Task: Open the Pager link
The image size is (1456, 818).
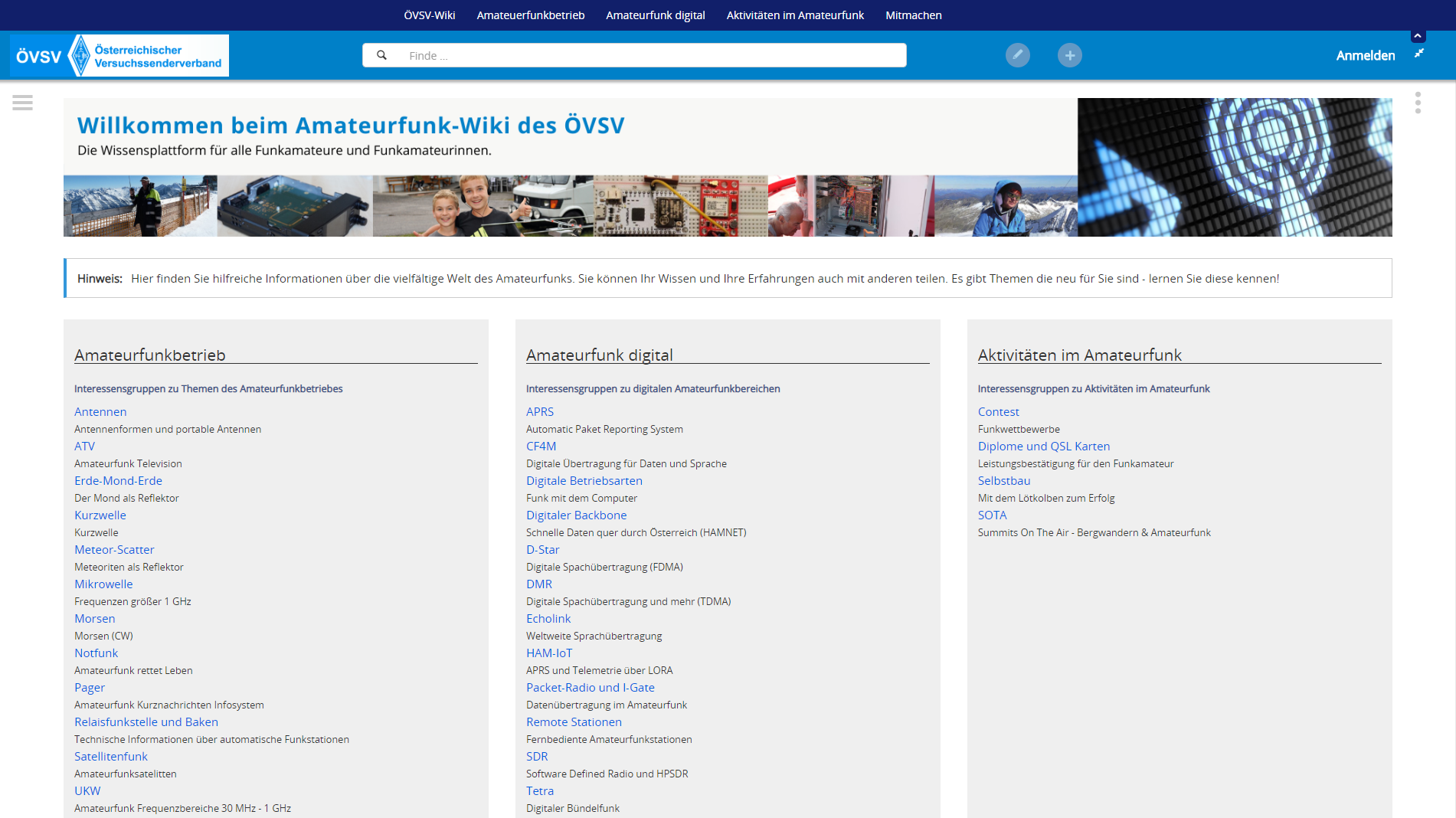Action: [x=90, y=688]
